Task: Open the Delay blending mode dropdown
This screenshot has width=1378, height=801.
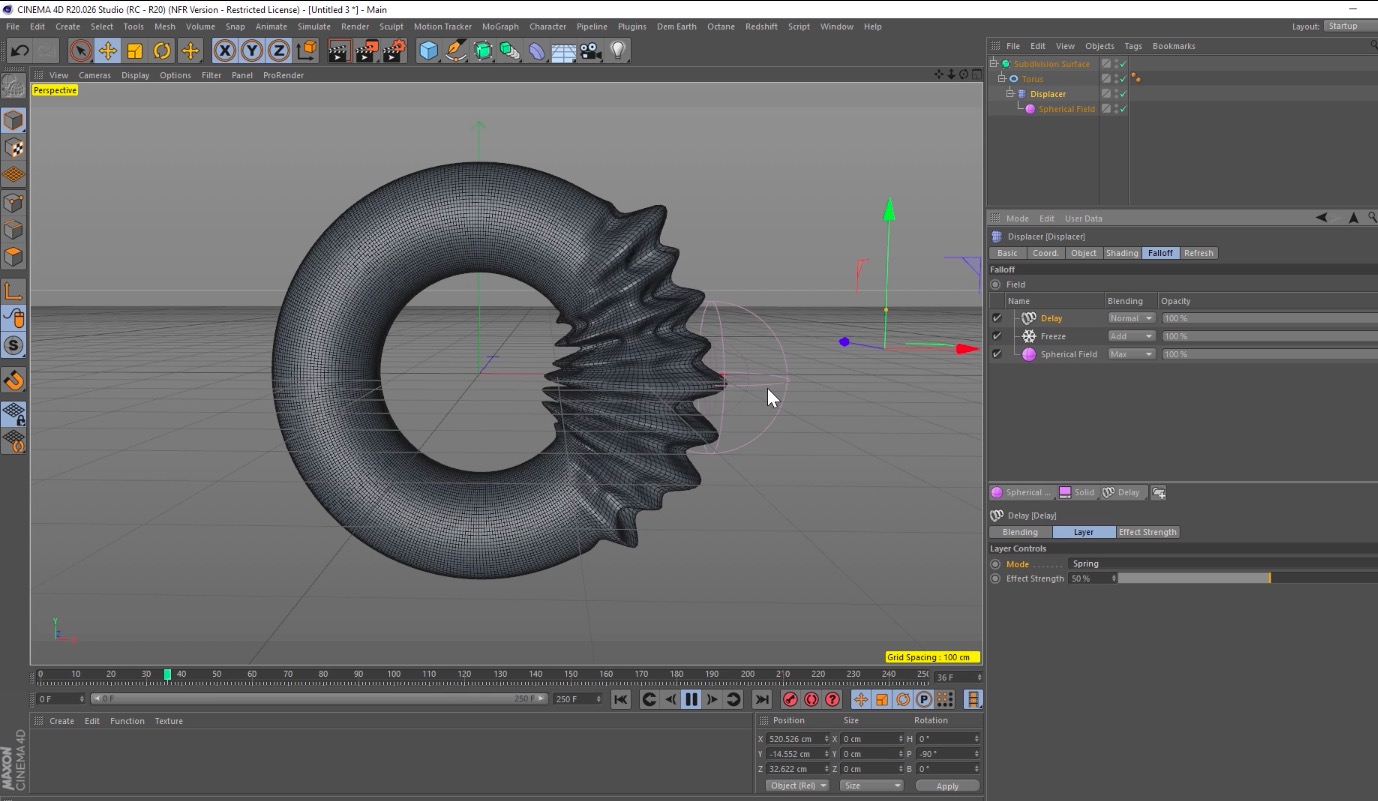Action: [1131, 318]
